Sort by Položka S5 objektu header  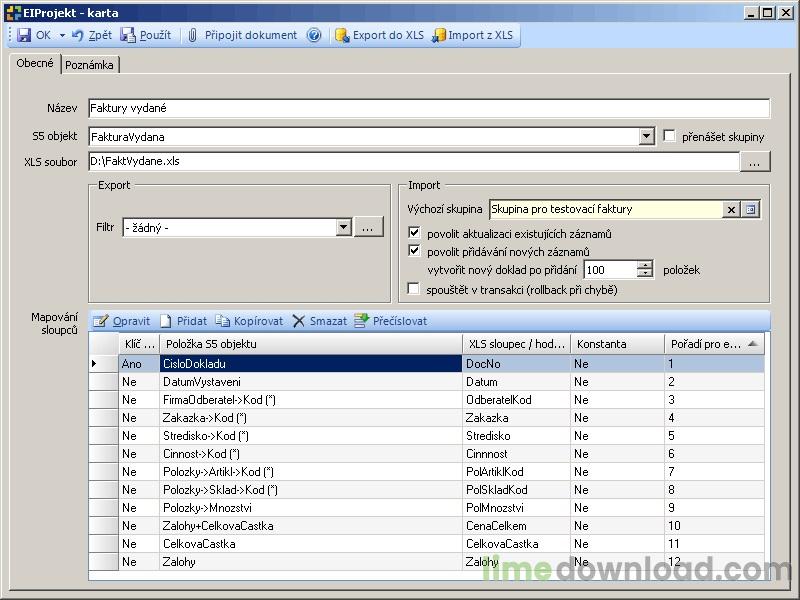pyautogui.click(x=311, y=344)
